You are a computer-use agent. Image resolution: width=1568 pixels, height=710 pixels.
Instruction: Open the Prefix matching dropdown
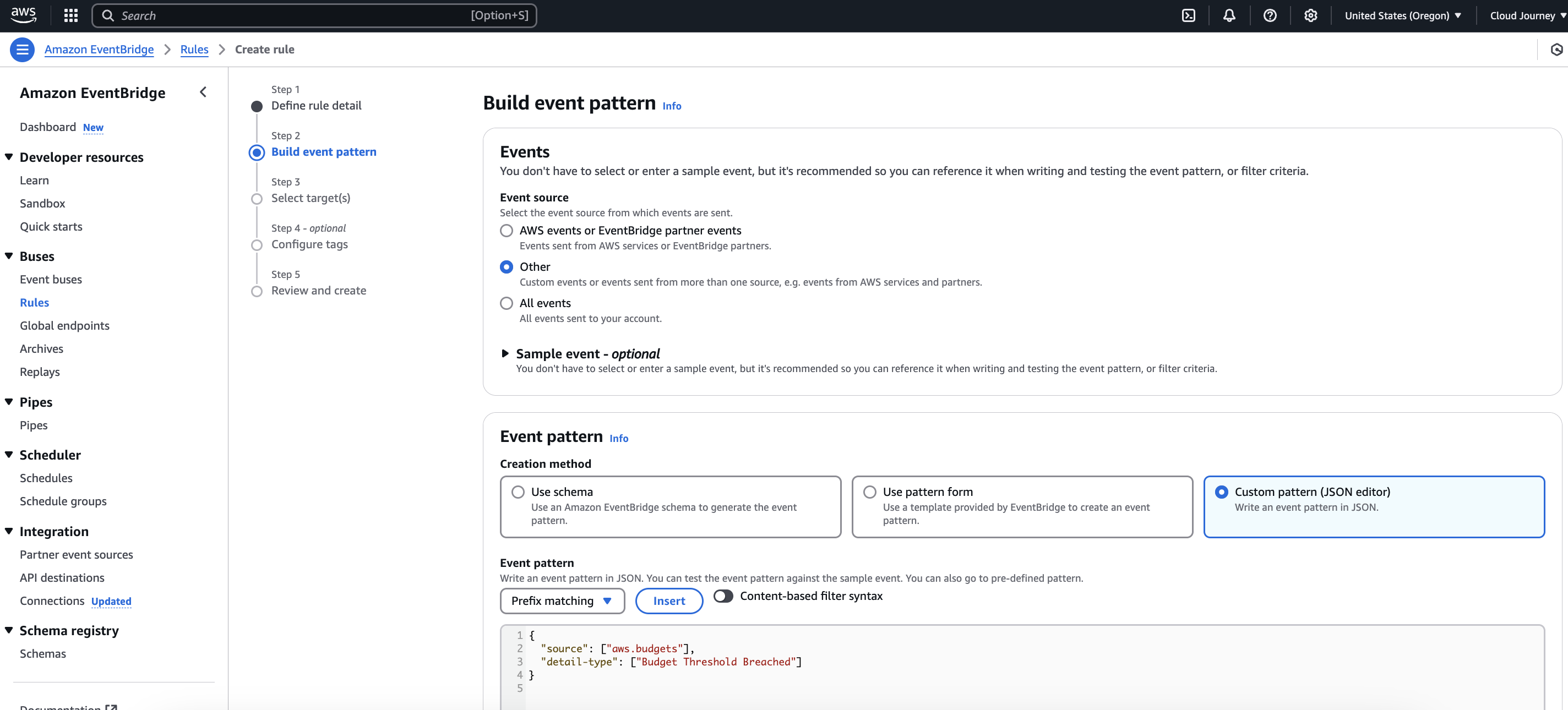point(562,601)
